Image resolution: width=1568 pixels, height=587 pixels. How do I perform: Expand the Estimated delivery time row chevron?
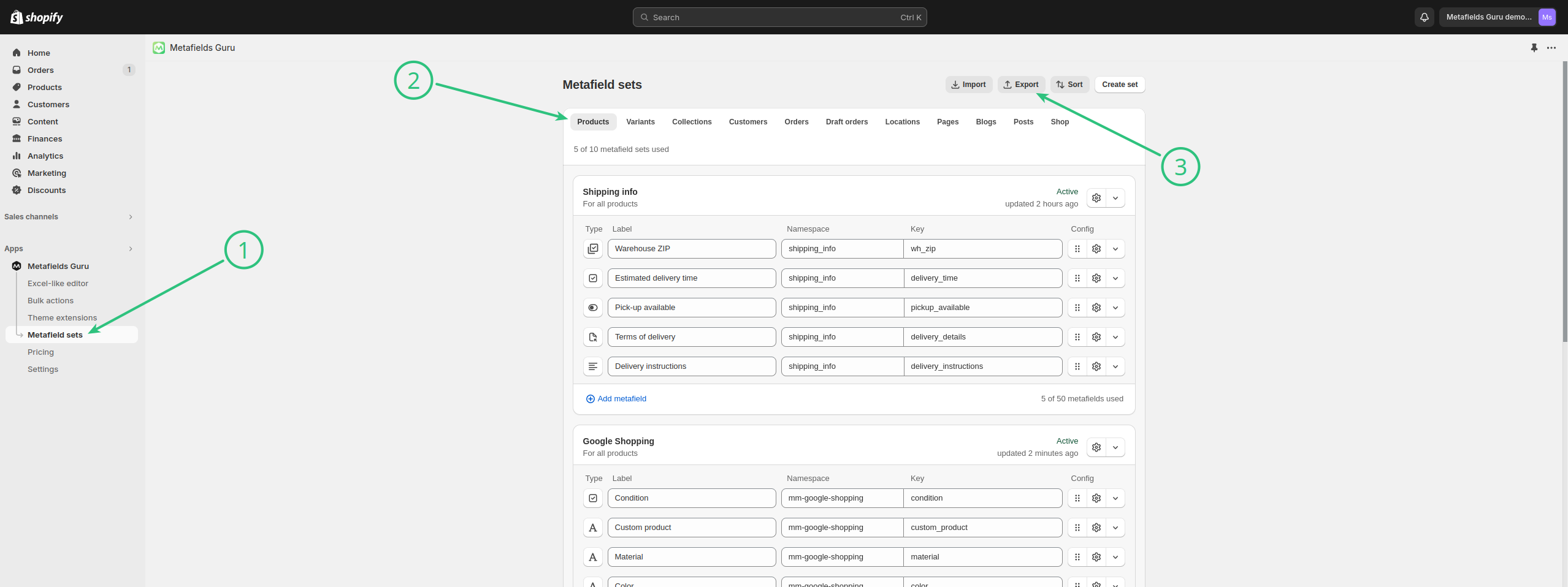coord(1115,278)
